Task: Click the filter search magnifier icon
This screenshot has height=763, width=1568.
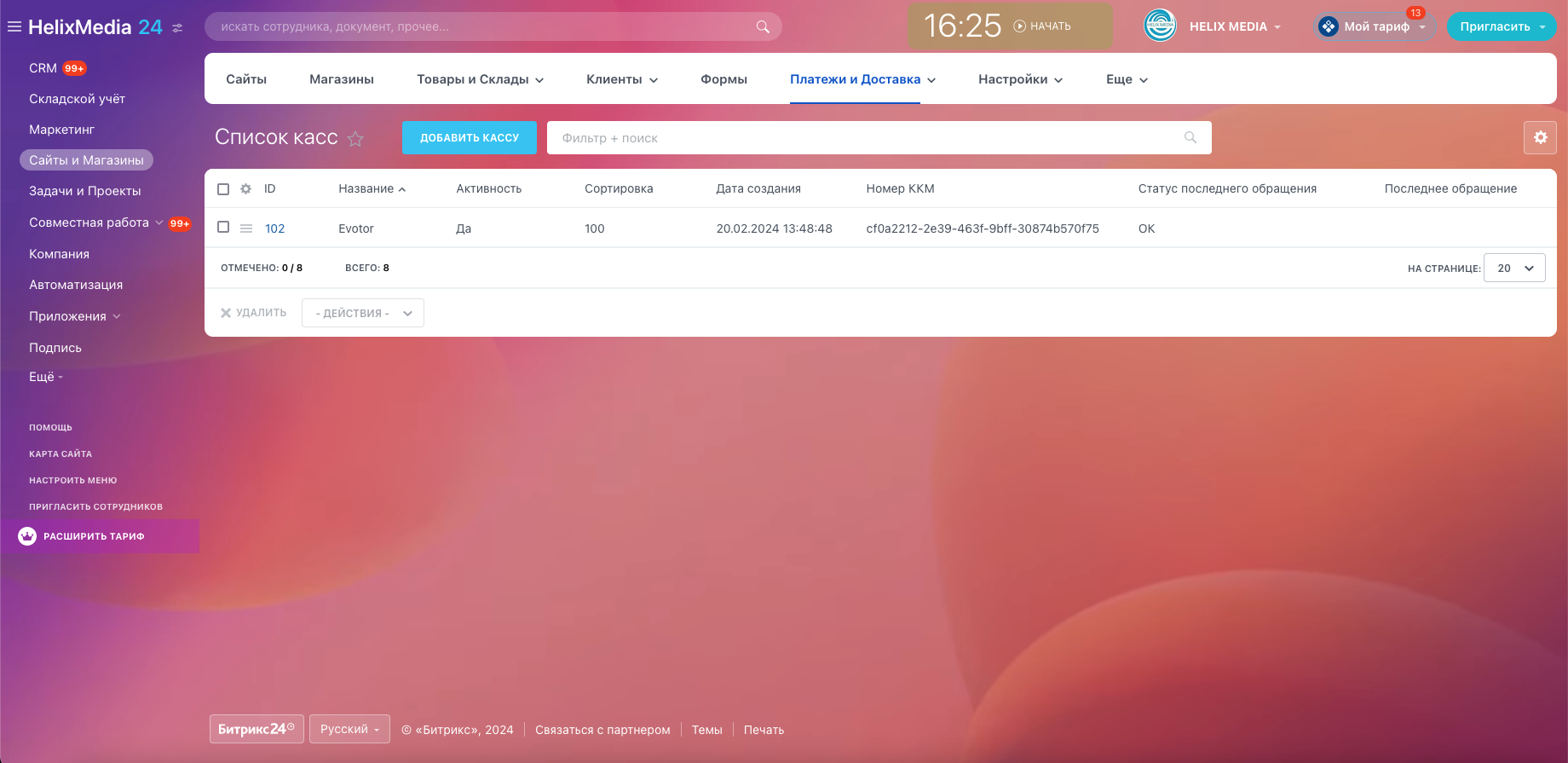Action: [x=1190, y=137]
